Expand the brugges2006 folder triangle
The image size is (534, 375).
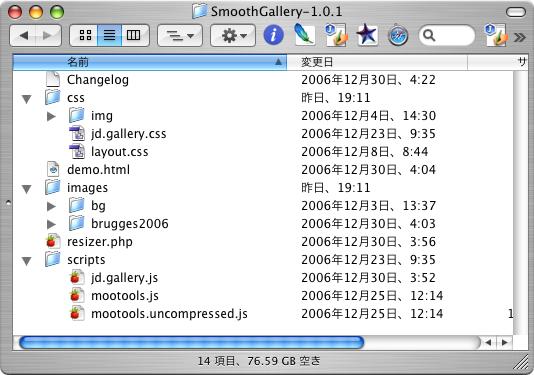[51, 224]
